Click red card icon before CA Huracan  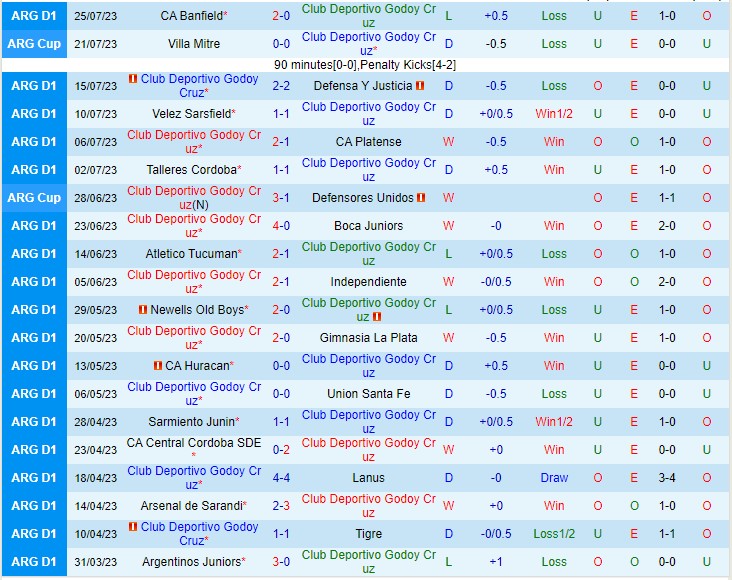pyautogui.click(x=158, y=366)
